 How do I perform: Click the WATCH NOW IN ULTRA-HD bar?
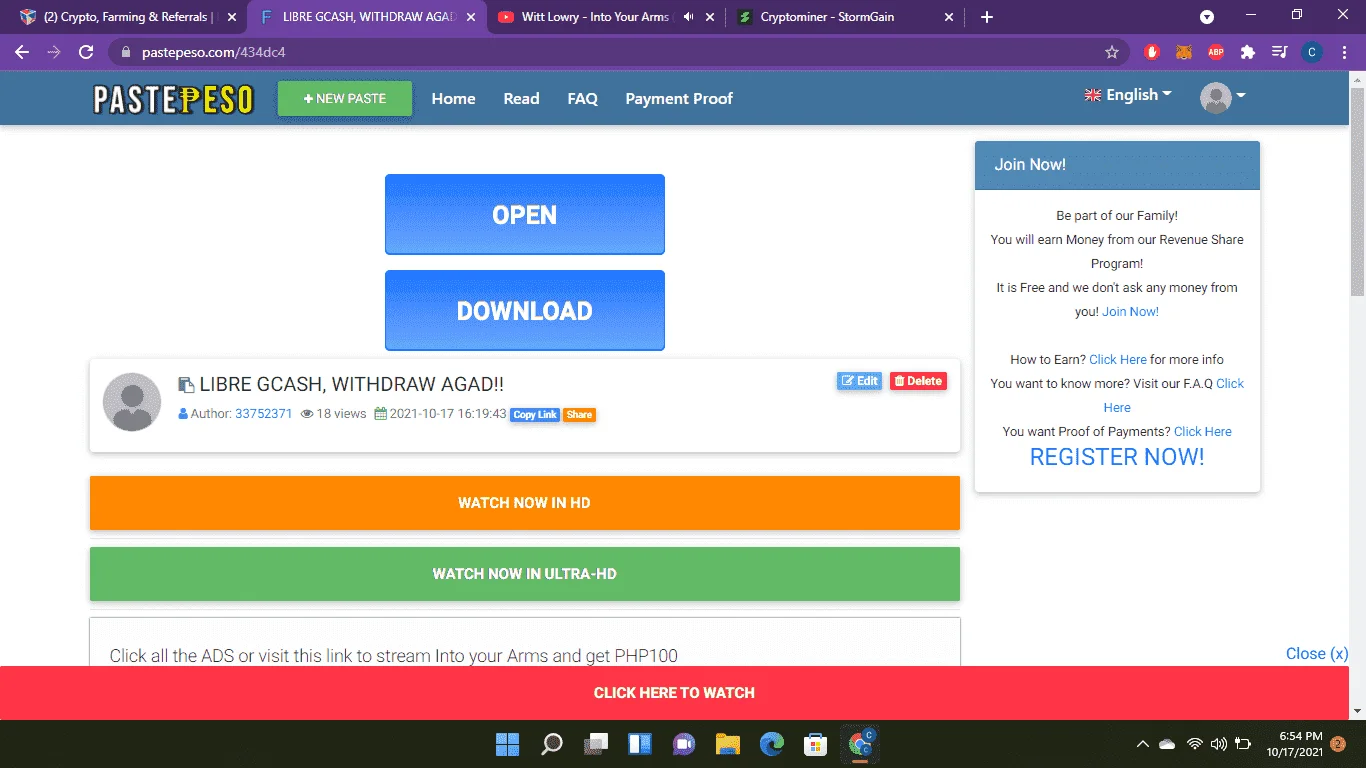pos(525,574)
